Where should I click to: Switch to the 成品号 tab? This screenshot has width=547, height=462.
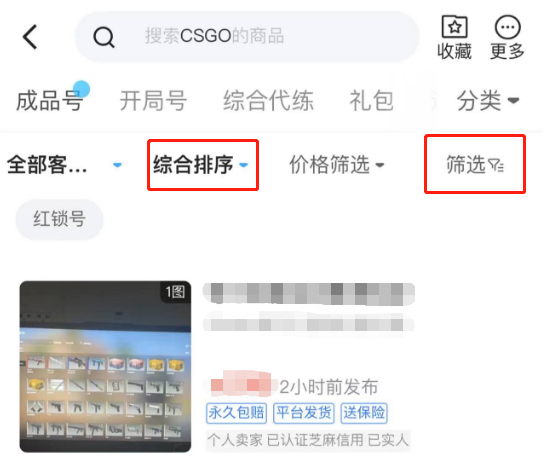(x=49, y=100)
